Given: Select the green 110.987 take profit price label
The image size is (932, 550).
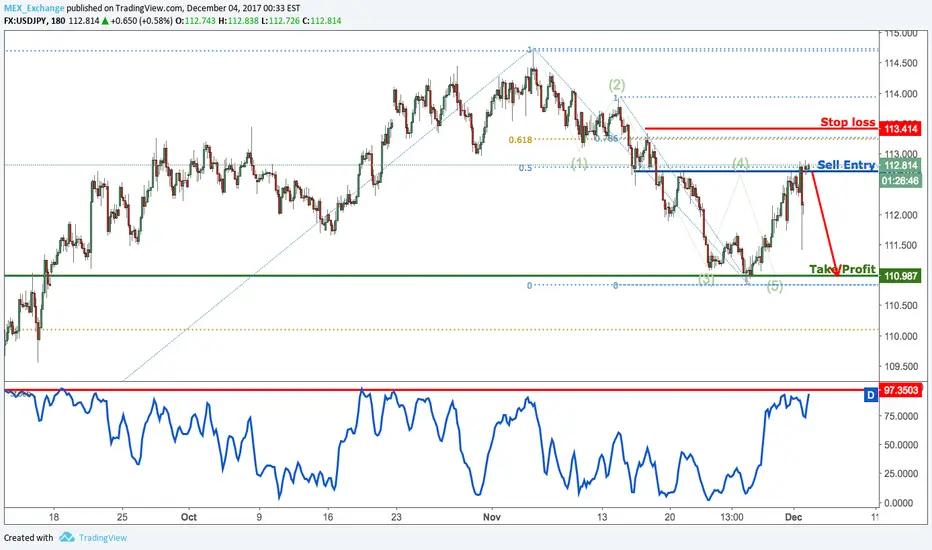Looking at the screenshot, I should 901,276.
